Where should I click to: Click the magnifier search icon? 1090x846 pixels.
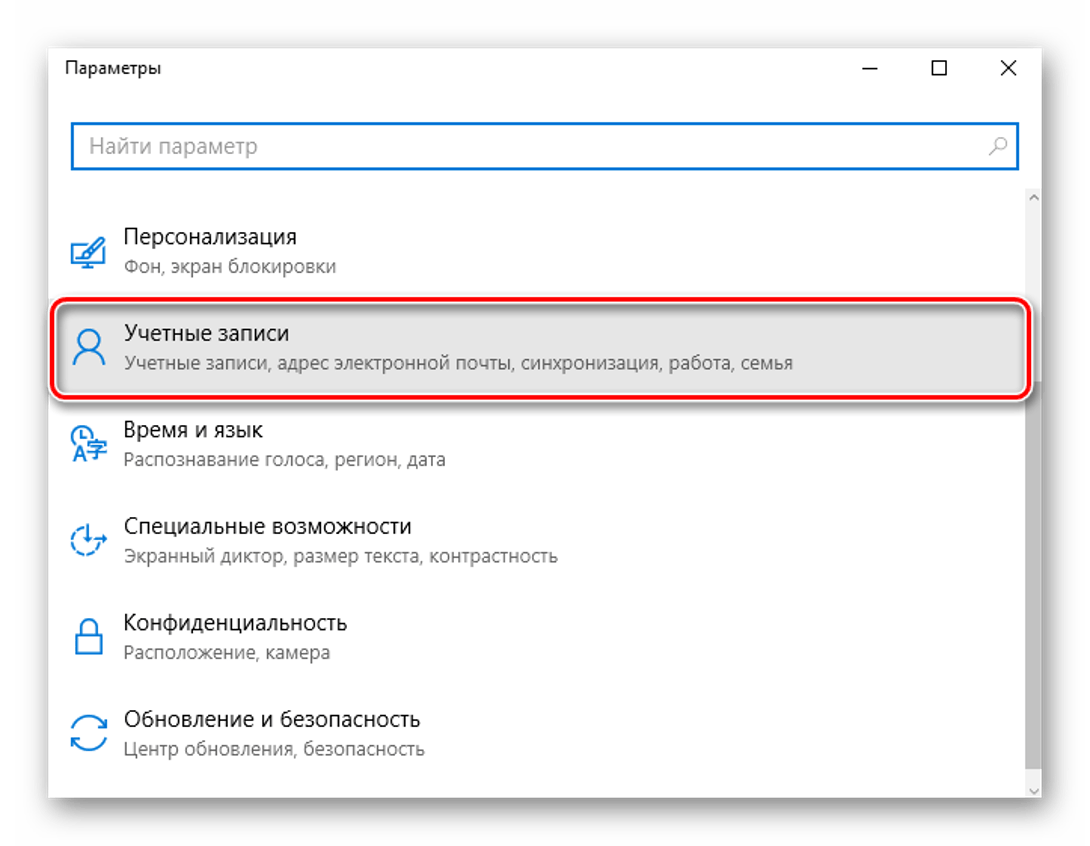coord(997,146)
